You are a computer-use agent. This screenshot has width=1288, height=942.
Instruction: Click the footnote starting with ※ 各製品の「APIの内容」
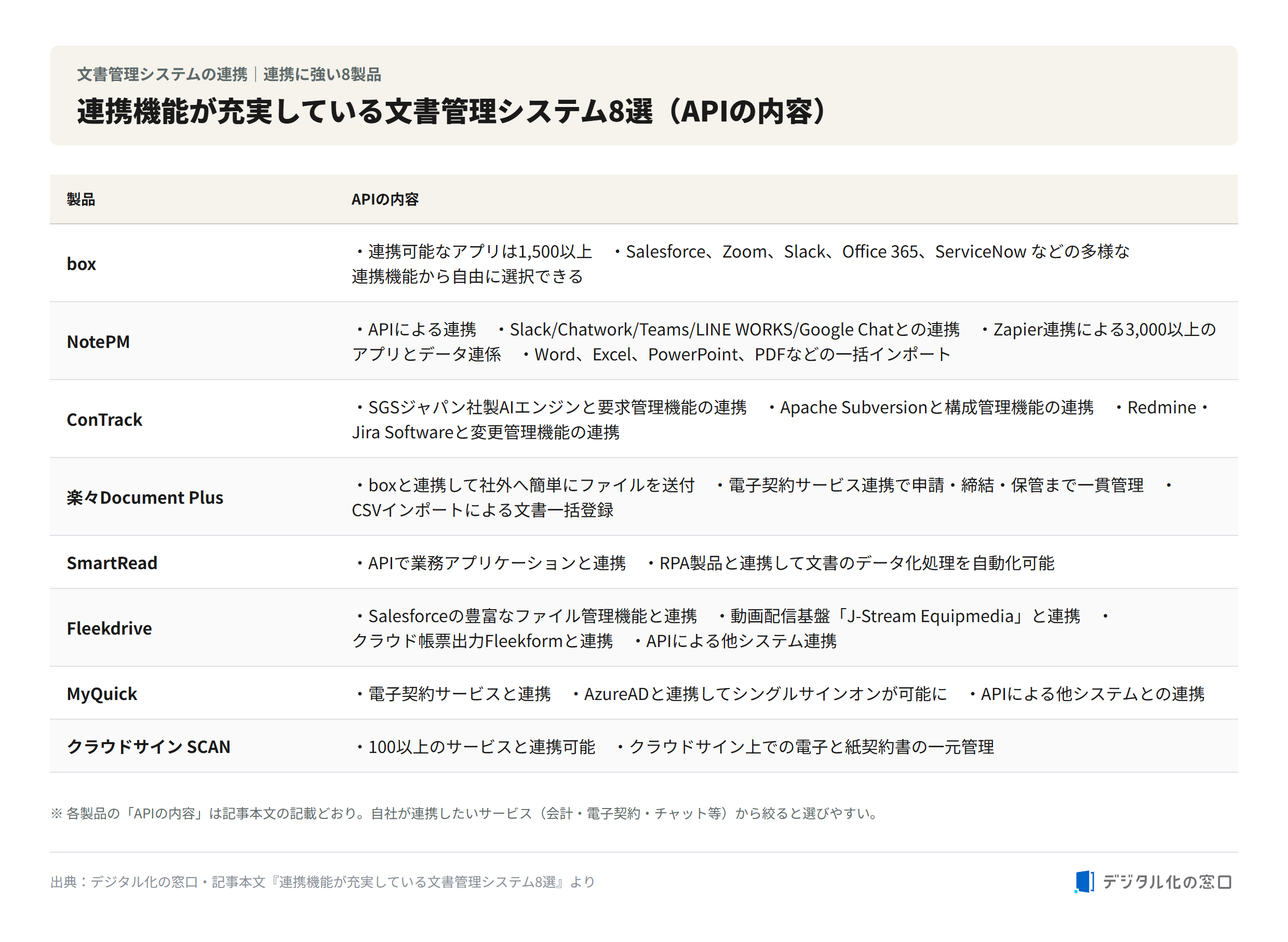tap(465, 813)
